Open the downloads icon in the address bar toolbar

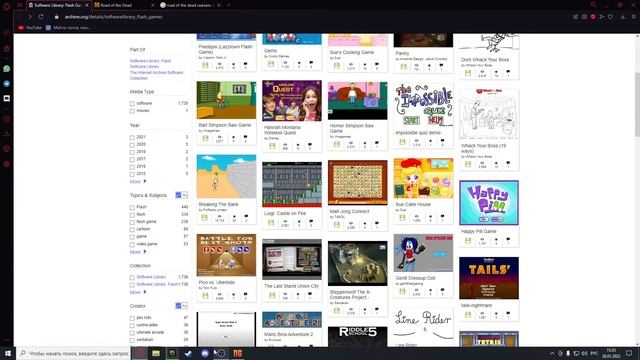click(x=623, y=17)
